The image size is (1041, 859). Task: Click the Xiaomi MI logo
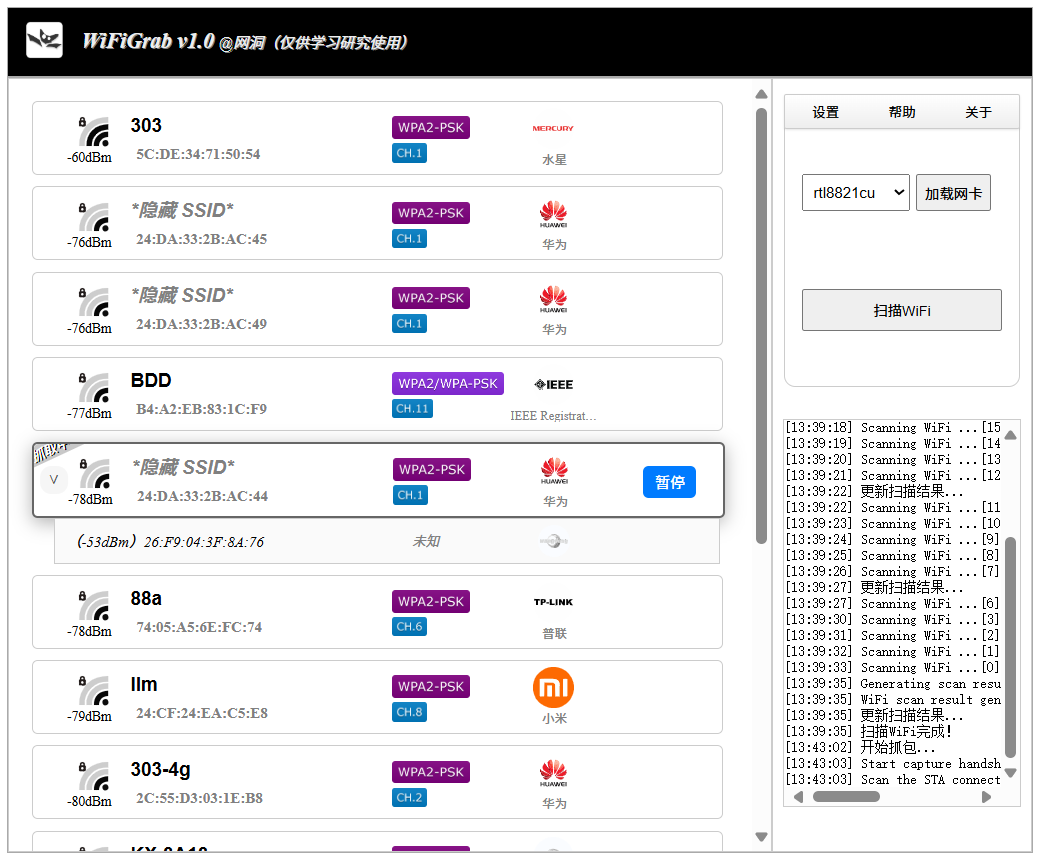click(x=553, y=687)
